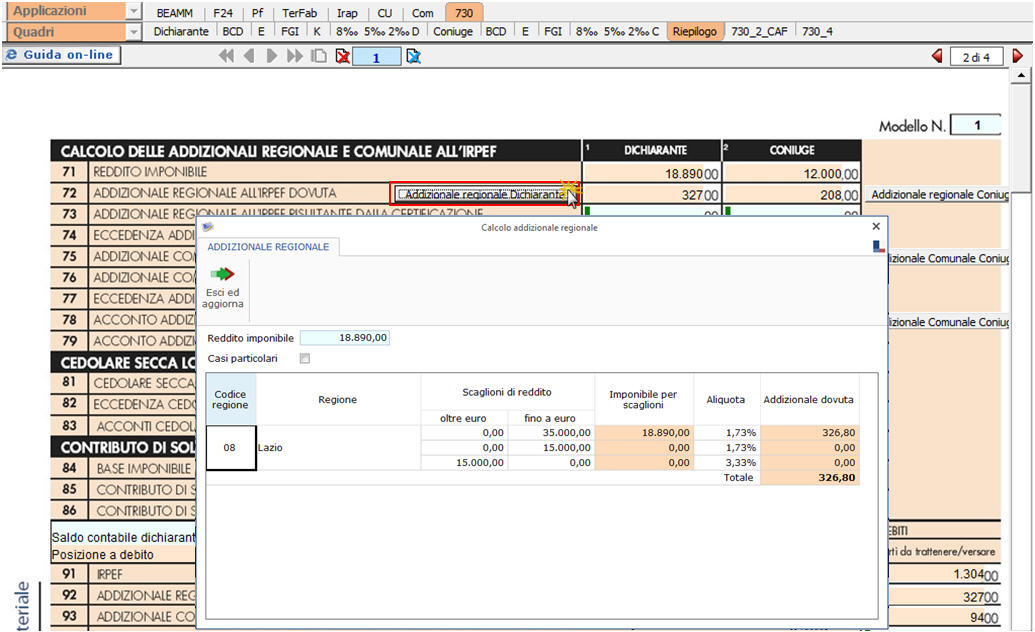Jump to the last module with the double-right arrow
1035x632 pixels.
pyautogui.click(x=294, y=56)
